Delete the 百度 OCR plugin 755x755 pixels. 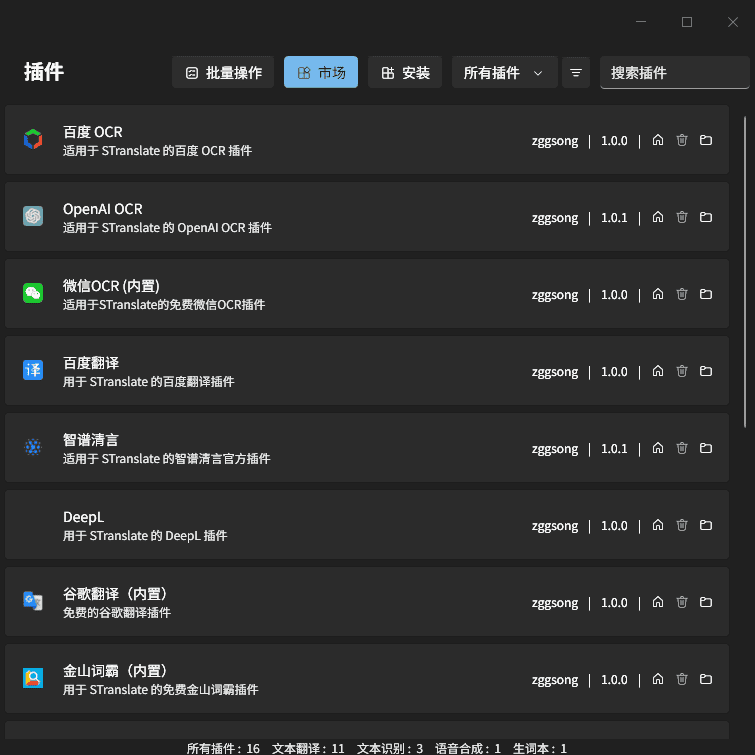click(x=682, y=140)
